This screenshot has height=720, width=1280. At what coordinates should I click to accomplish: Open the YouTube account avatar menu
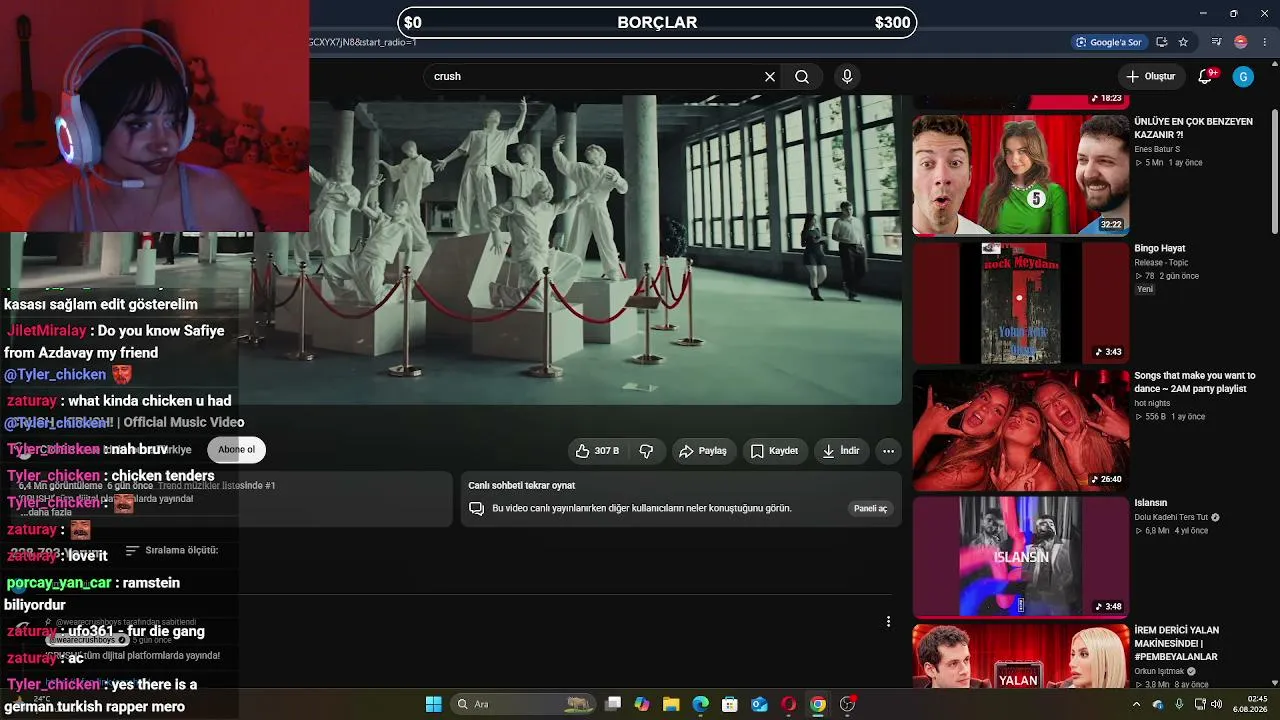1243,76
